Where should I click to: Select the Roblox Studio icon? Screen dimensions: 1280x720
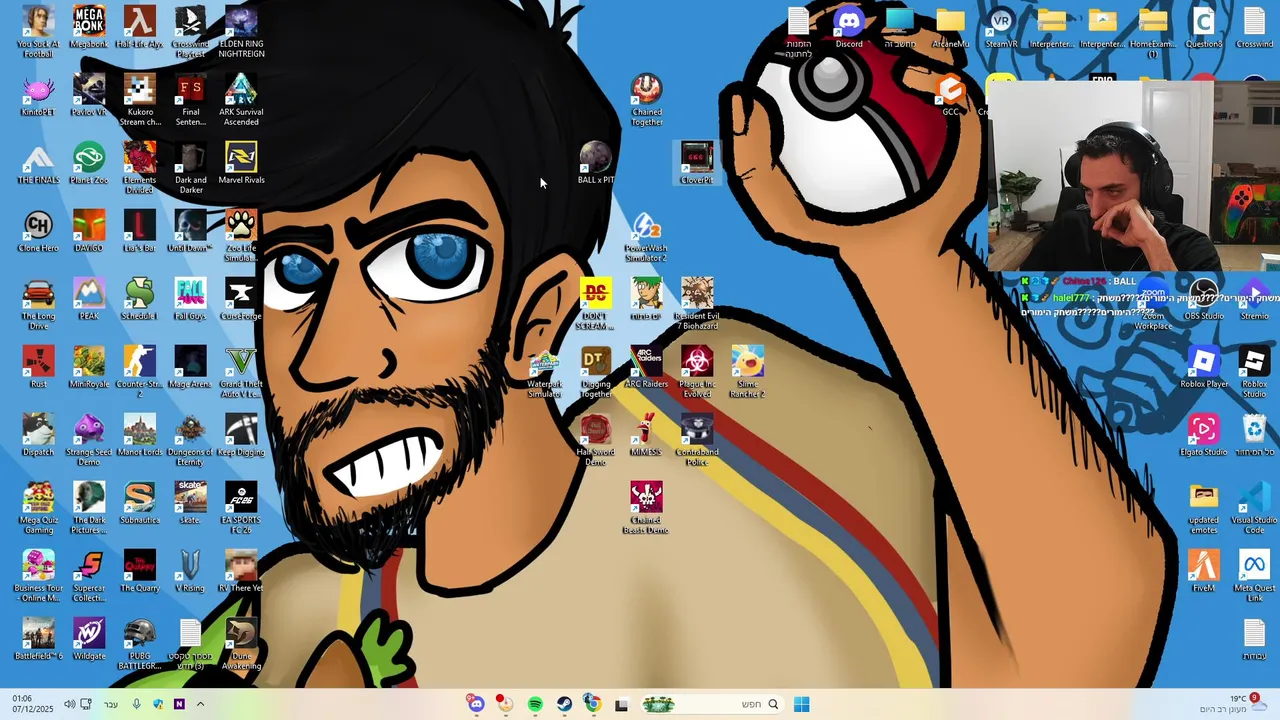1254,372
